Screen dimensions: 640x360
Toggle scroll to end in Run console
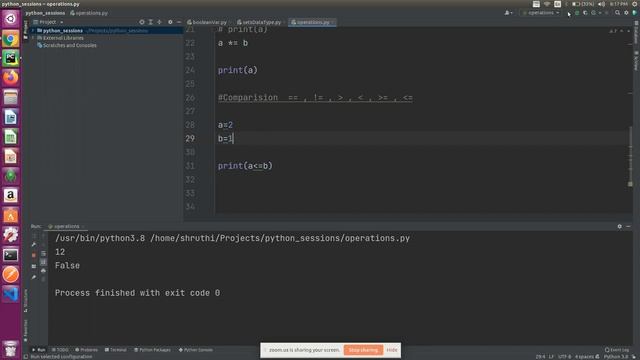[43, 262]
